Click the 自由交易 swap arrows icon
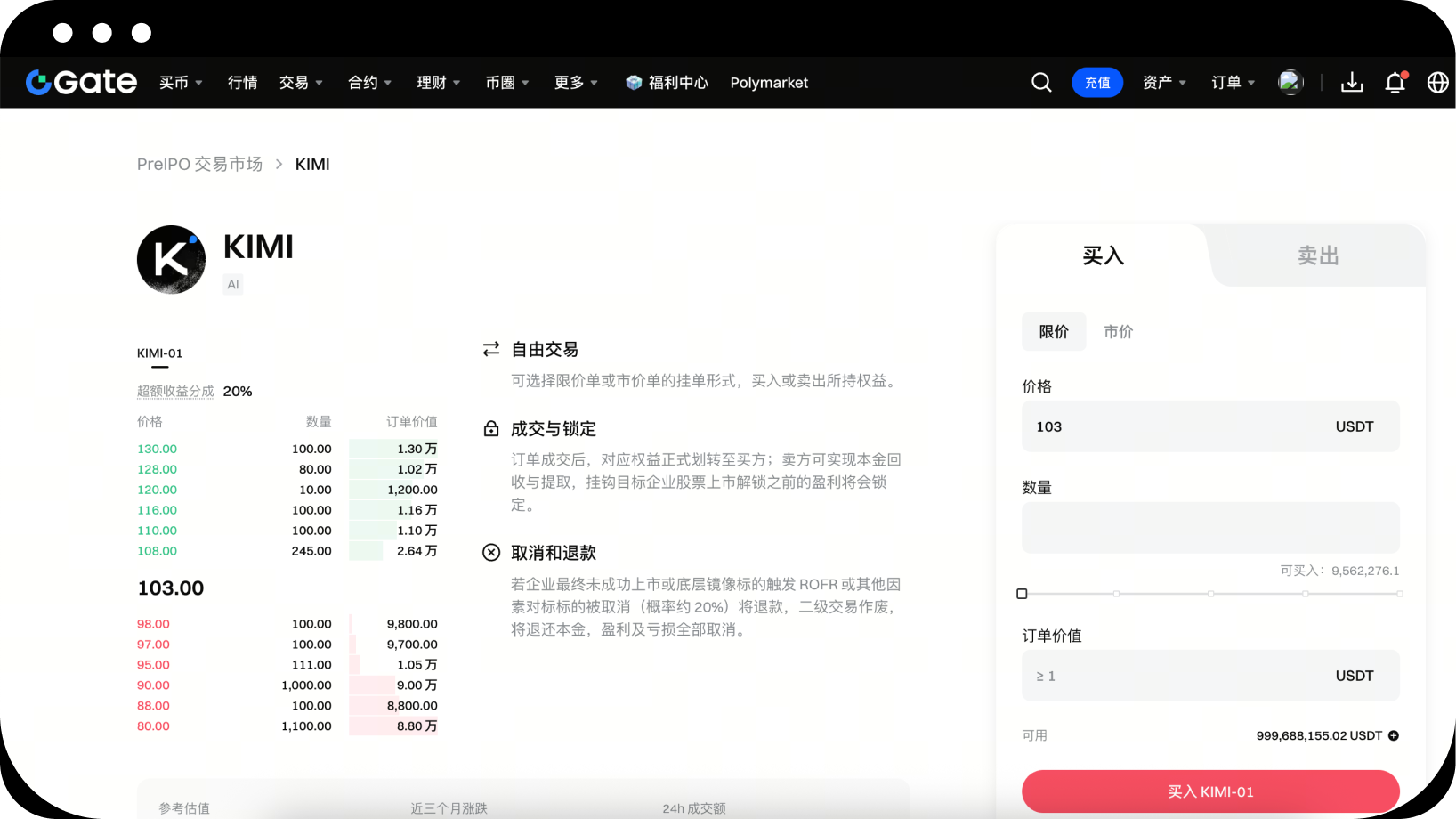 pos(491,349)
